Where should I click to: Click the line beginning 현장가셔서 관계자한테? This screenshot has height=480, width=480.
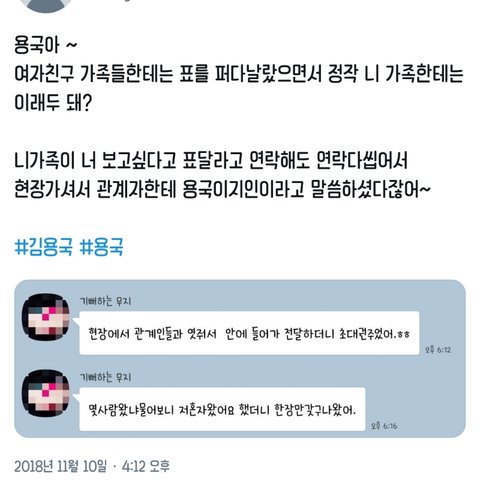click(222, 189)
